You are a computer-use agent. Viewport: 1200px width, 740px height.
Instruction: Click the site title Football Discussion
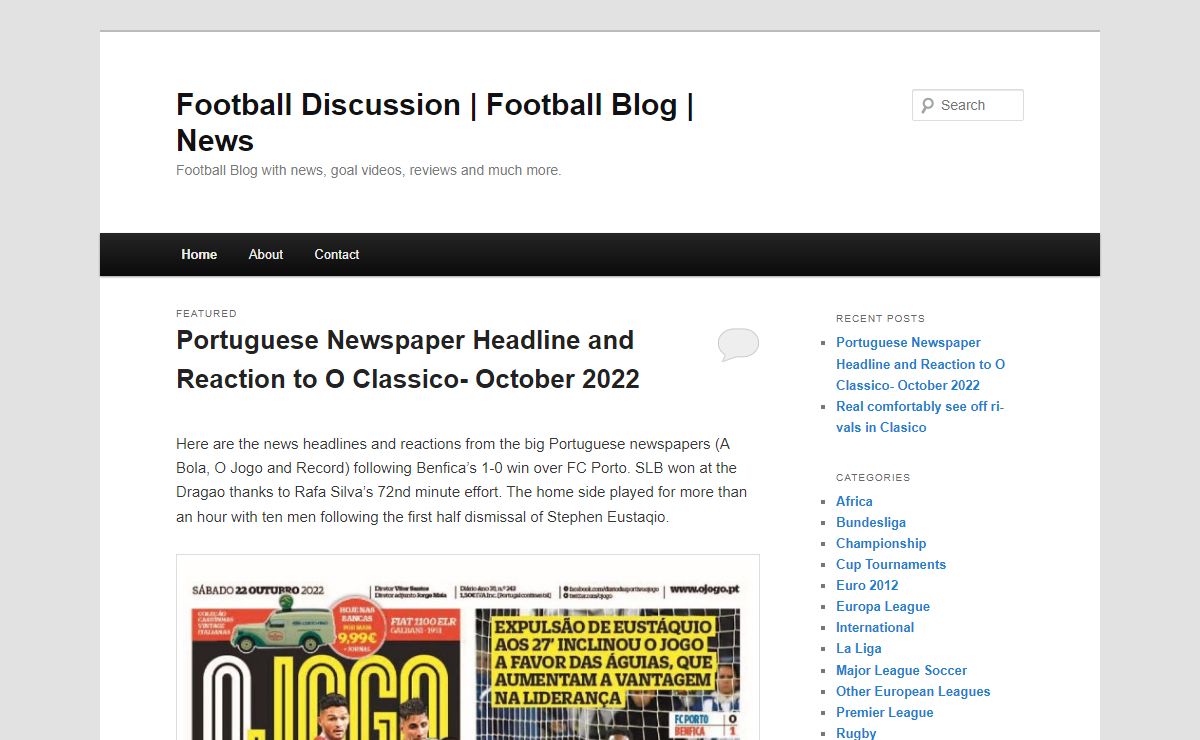pyautogui.click(x=435, y=122)
